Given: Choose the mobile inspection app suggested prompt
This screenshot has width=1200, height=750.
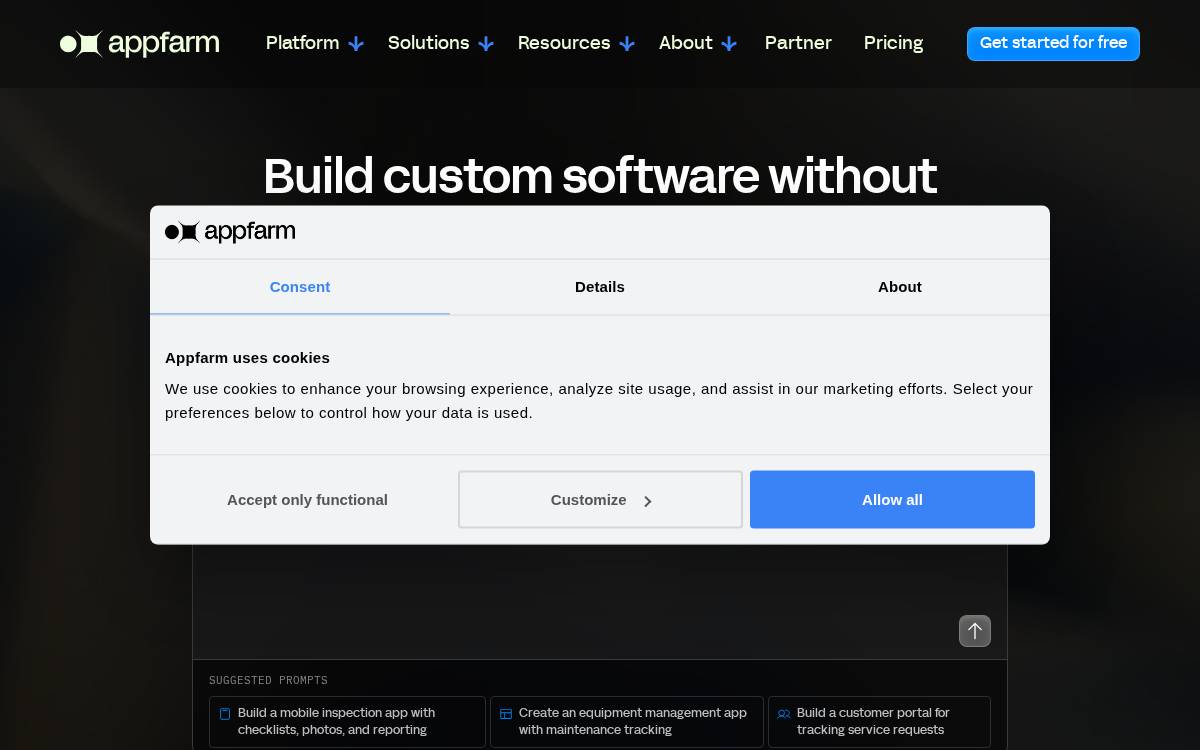Looking at the screenshot, I should pos(348,722).
